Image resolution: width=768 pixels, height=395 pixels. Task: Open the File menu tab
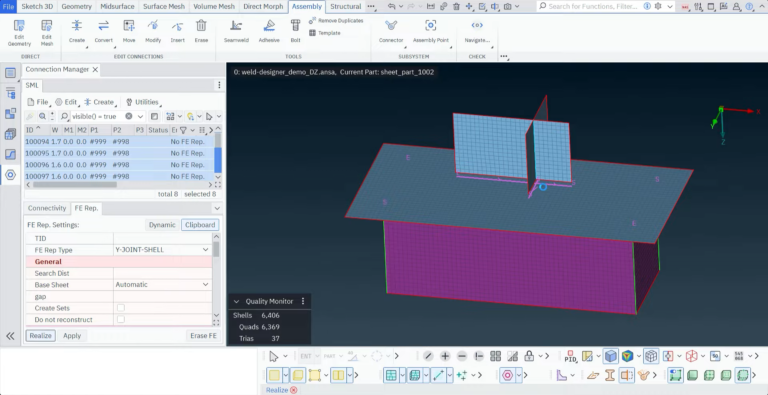(8, 6)
